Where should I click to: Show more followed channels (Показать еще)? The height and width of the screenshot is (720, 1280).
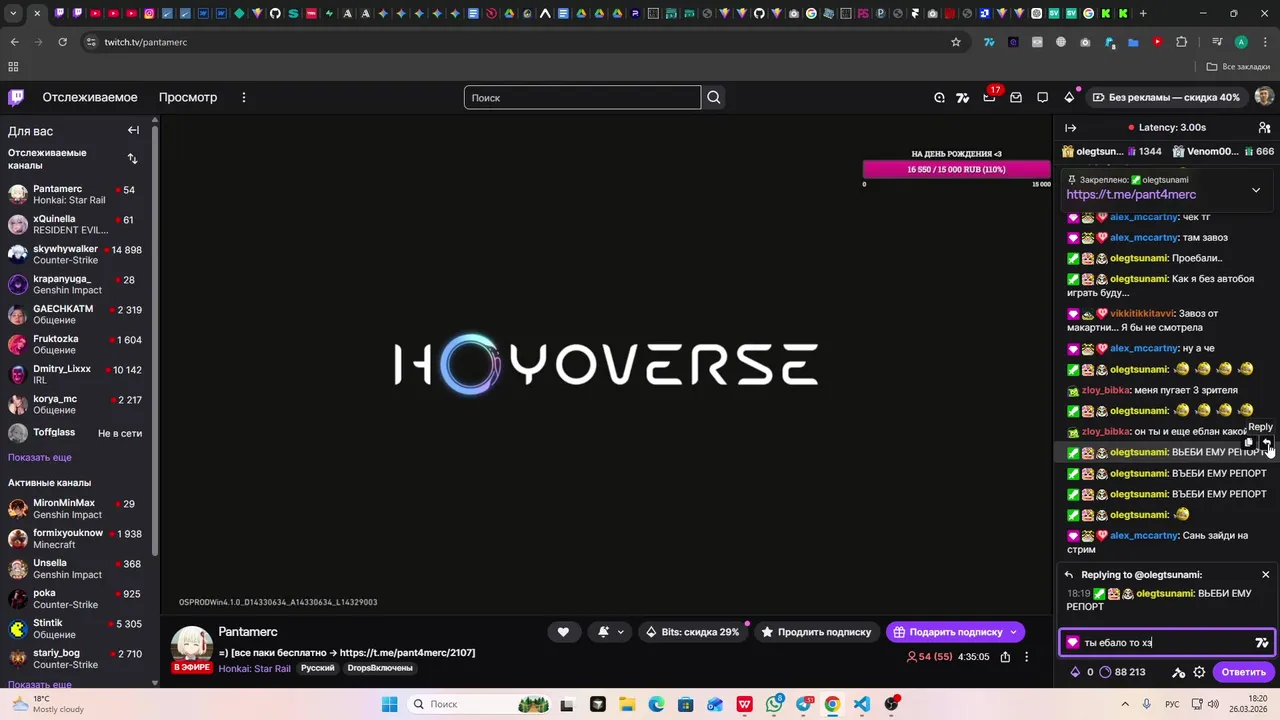pyautogui.click(x=40, y=457)
